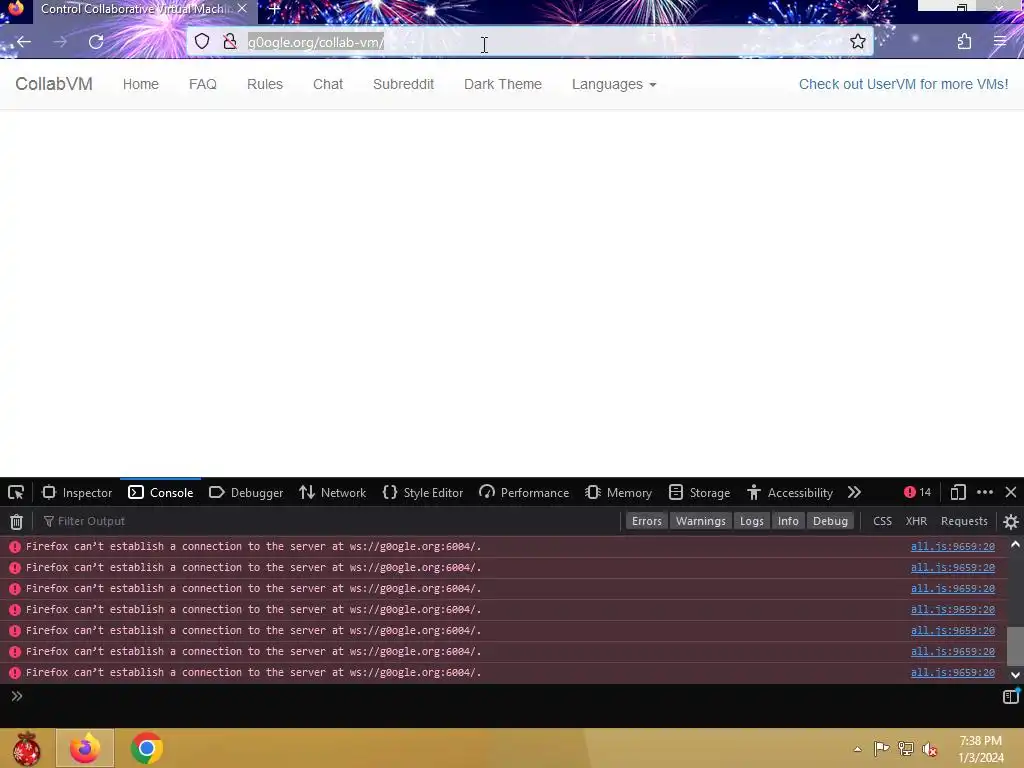Click the address bar URL

[x=315, y=42]
